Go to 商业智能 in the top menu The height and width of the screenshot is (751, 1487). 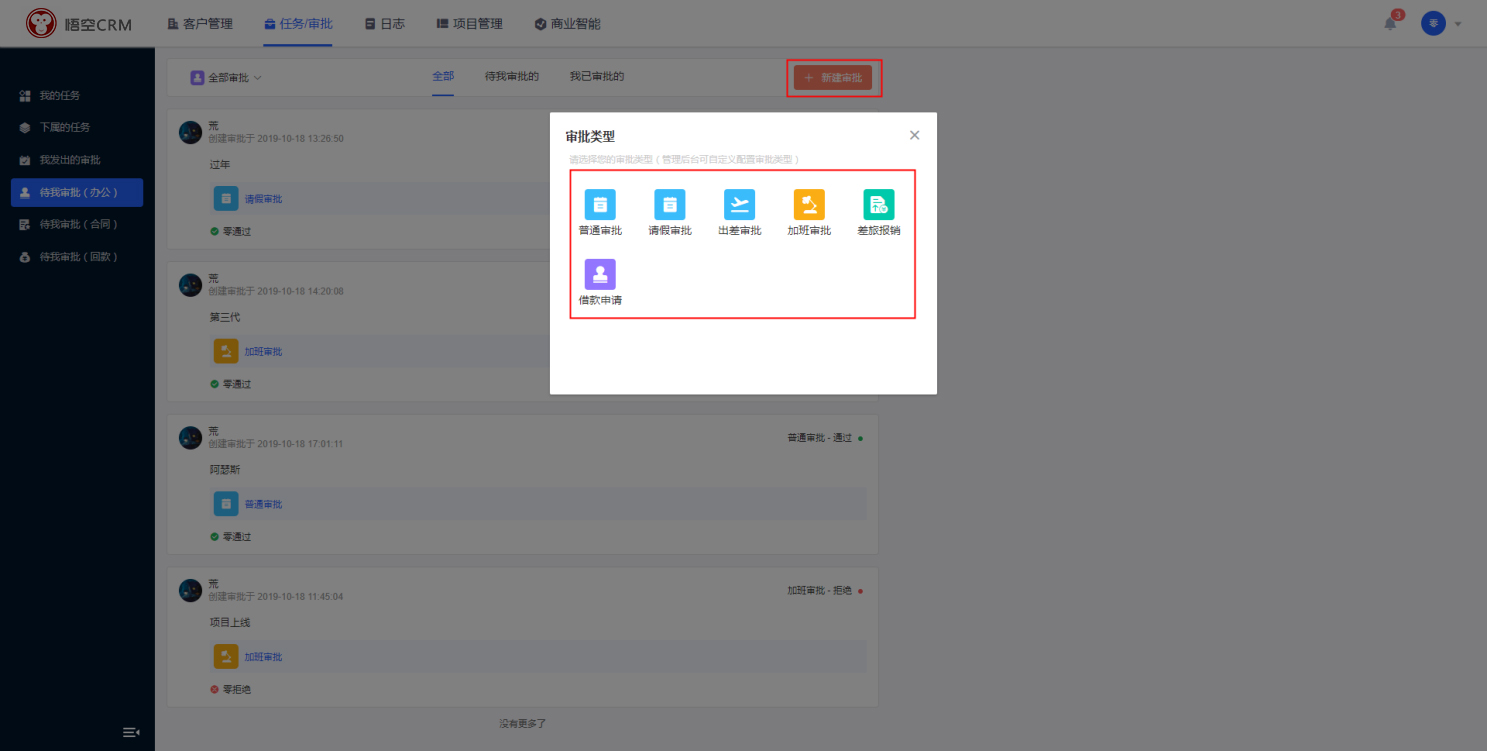pos(568,24)
